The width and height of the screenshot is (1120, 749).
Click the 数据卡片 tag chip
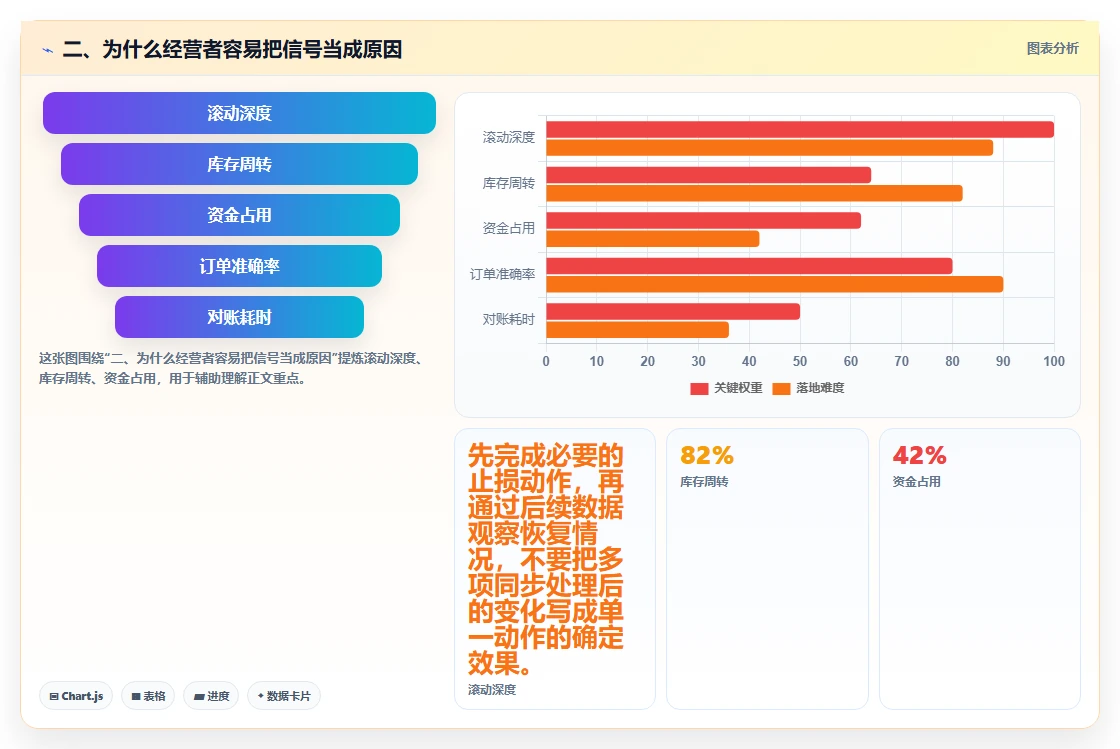tap(284, 696)
